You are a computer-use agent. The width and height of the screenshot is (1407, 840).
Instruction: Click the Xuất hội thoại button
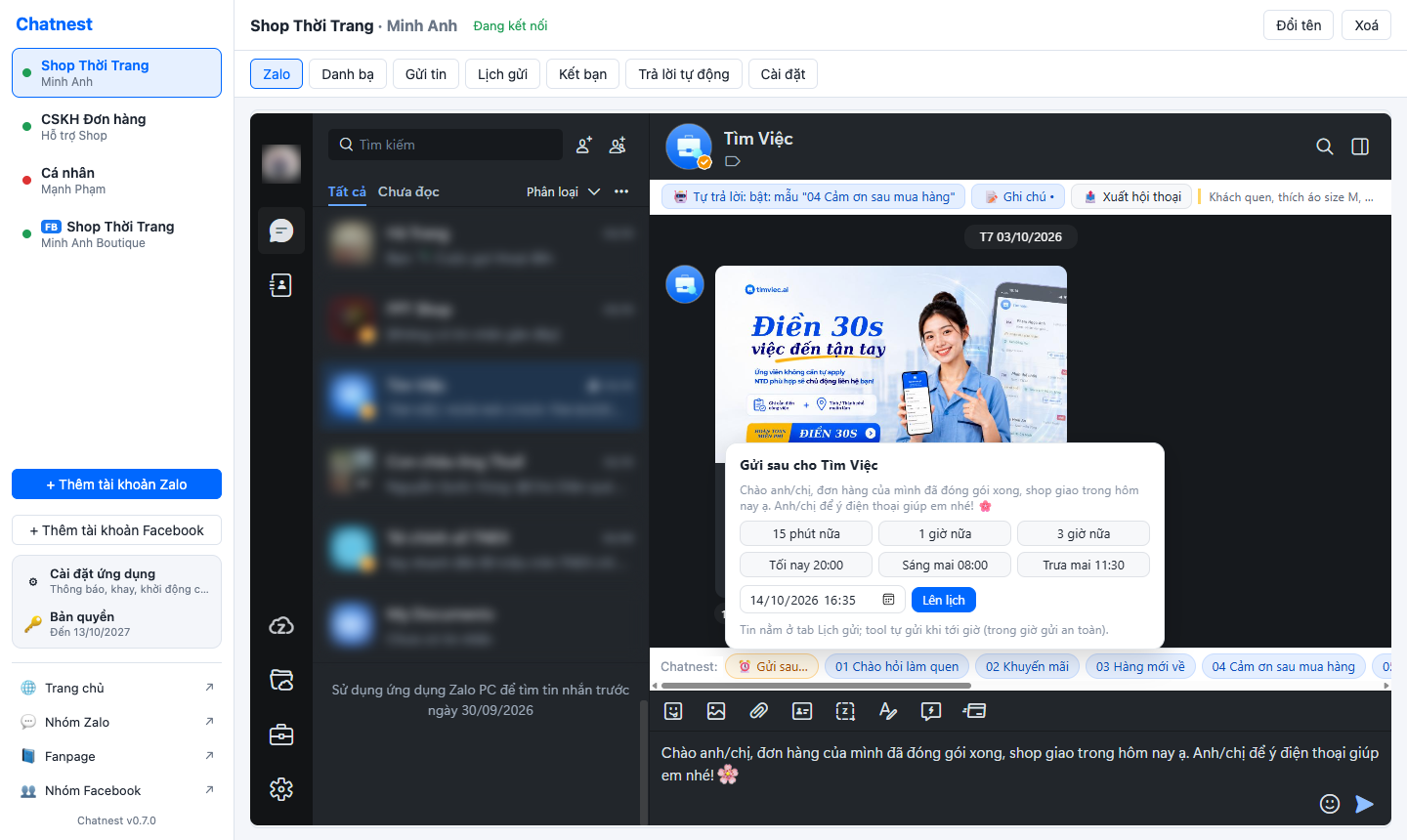click(x=1131, y=196)
